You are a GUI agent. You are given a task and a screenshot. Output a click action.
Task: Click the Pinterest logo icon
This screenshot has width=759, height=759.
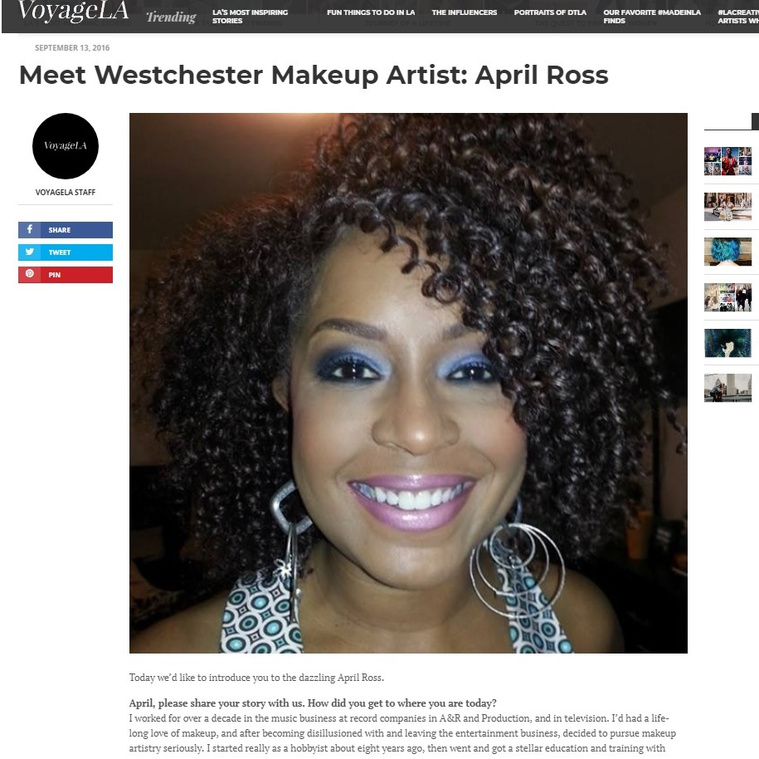(x=30, y=273)
